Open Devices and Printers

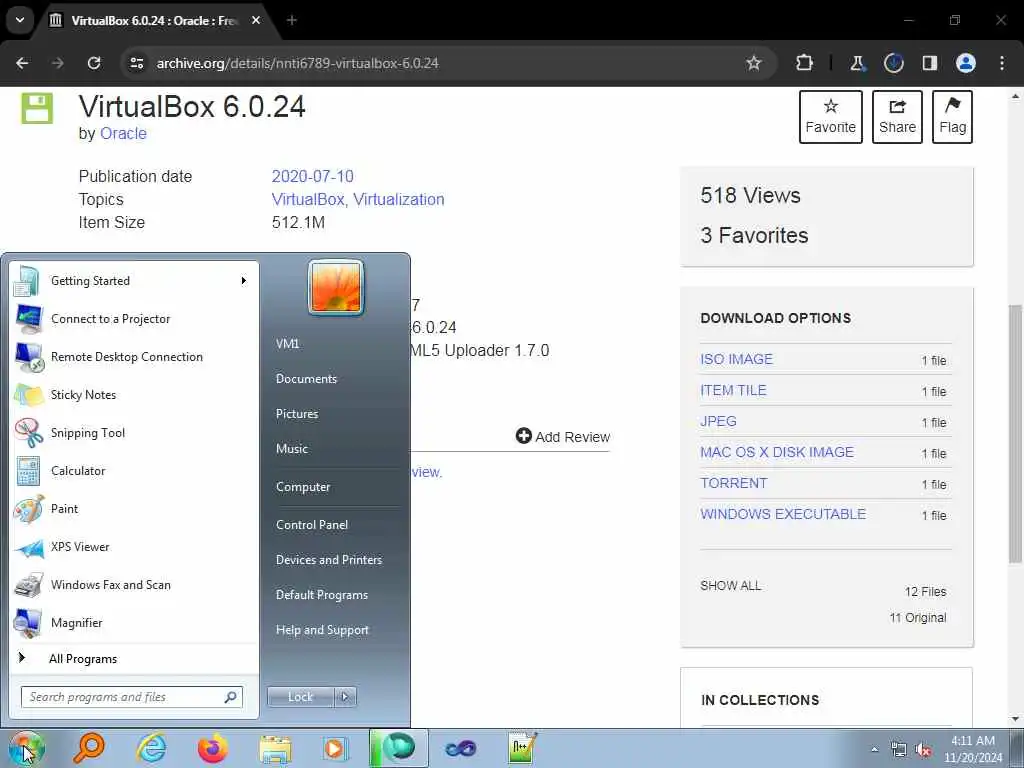point(328,560)
